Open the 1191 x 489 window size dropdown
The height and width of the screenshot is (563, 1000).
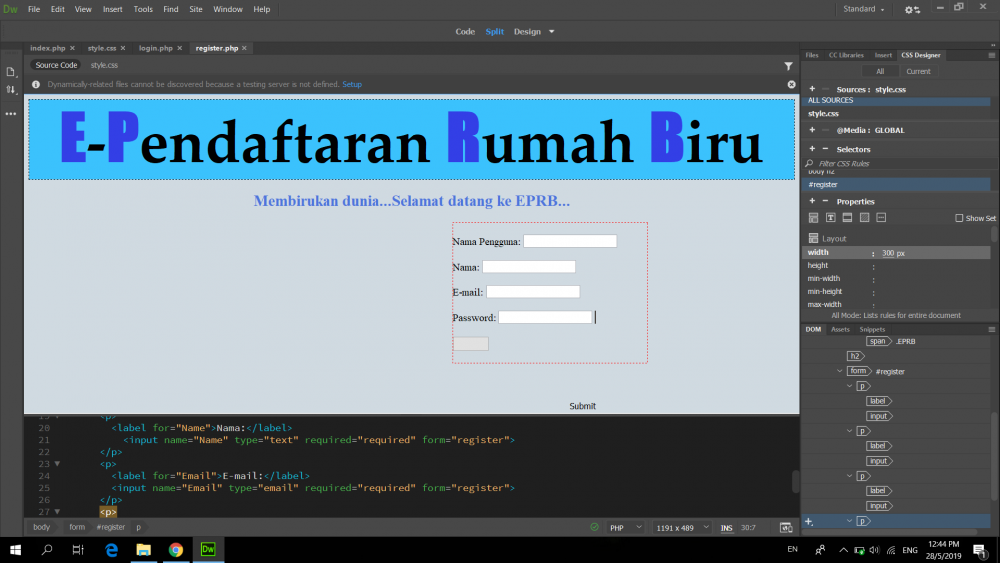[682, 528]
